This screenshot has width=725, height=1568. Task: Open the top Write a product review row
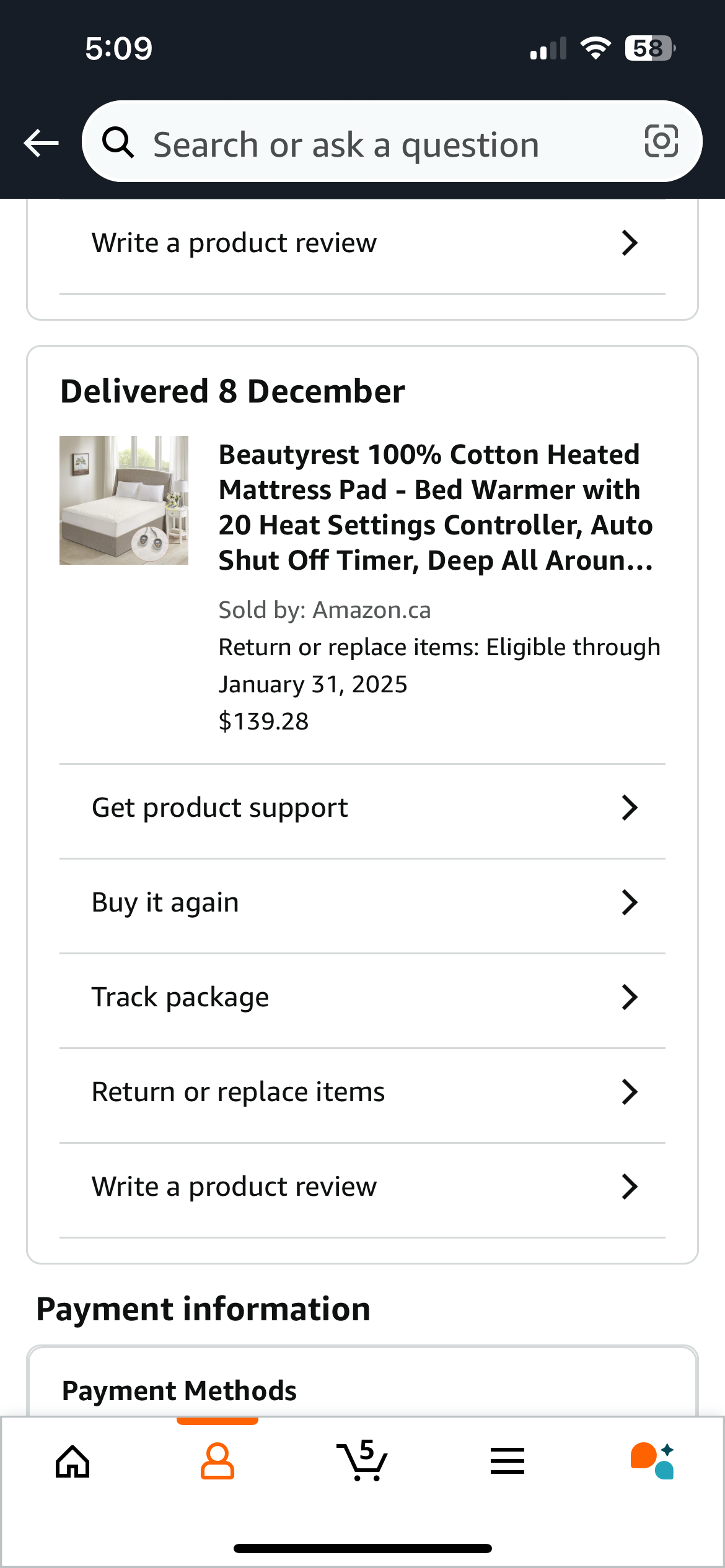click(x=362, y=243)
